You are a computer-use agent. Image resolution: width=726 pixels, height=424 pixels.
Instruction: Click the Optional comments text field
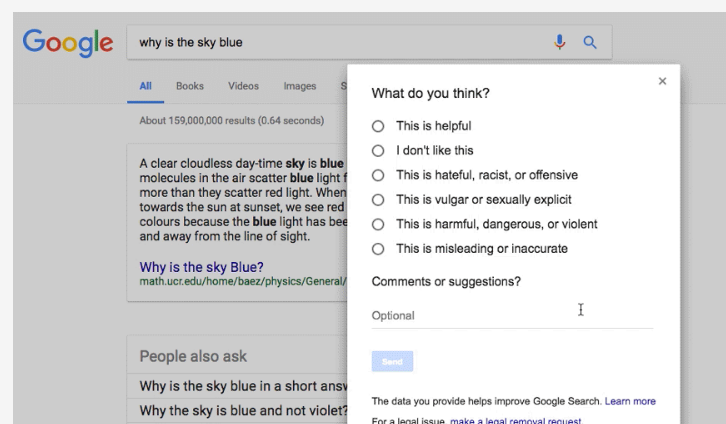click(x=512, y=316)
